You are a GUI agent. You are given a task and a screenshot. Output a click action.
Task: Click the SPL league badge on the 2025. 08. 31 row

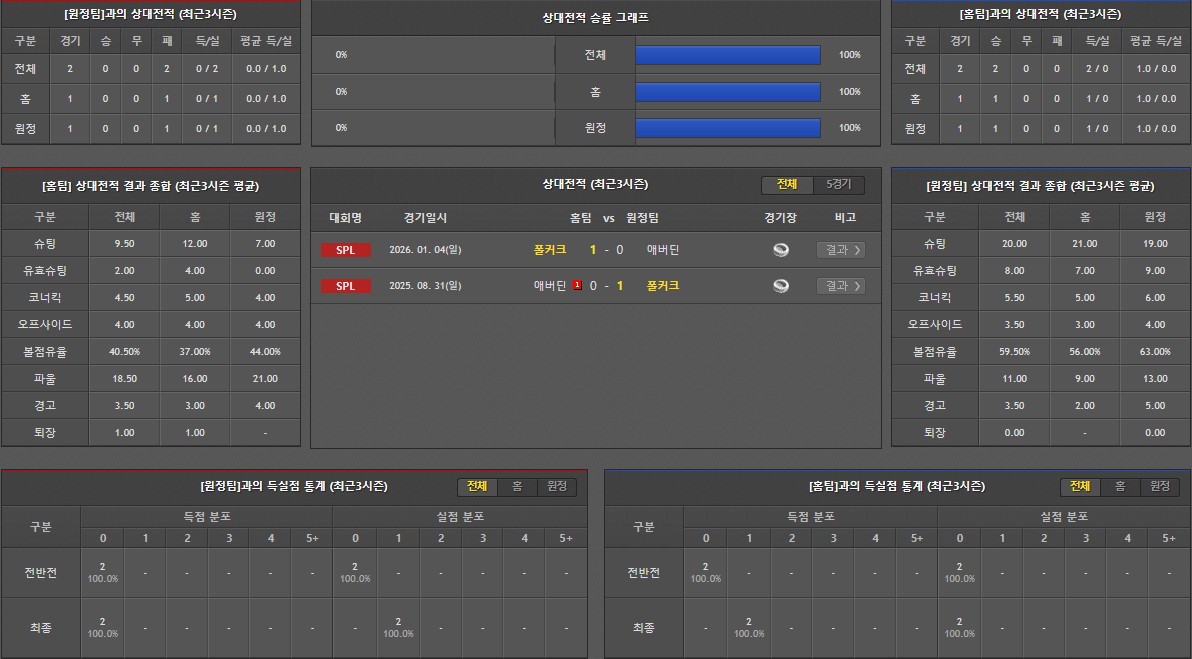click(345, 286)
